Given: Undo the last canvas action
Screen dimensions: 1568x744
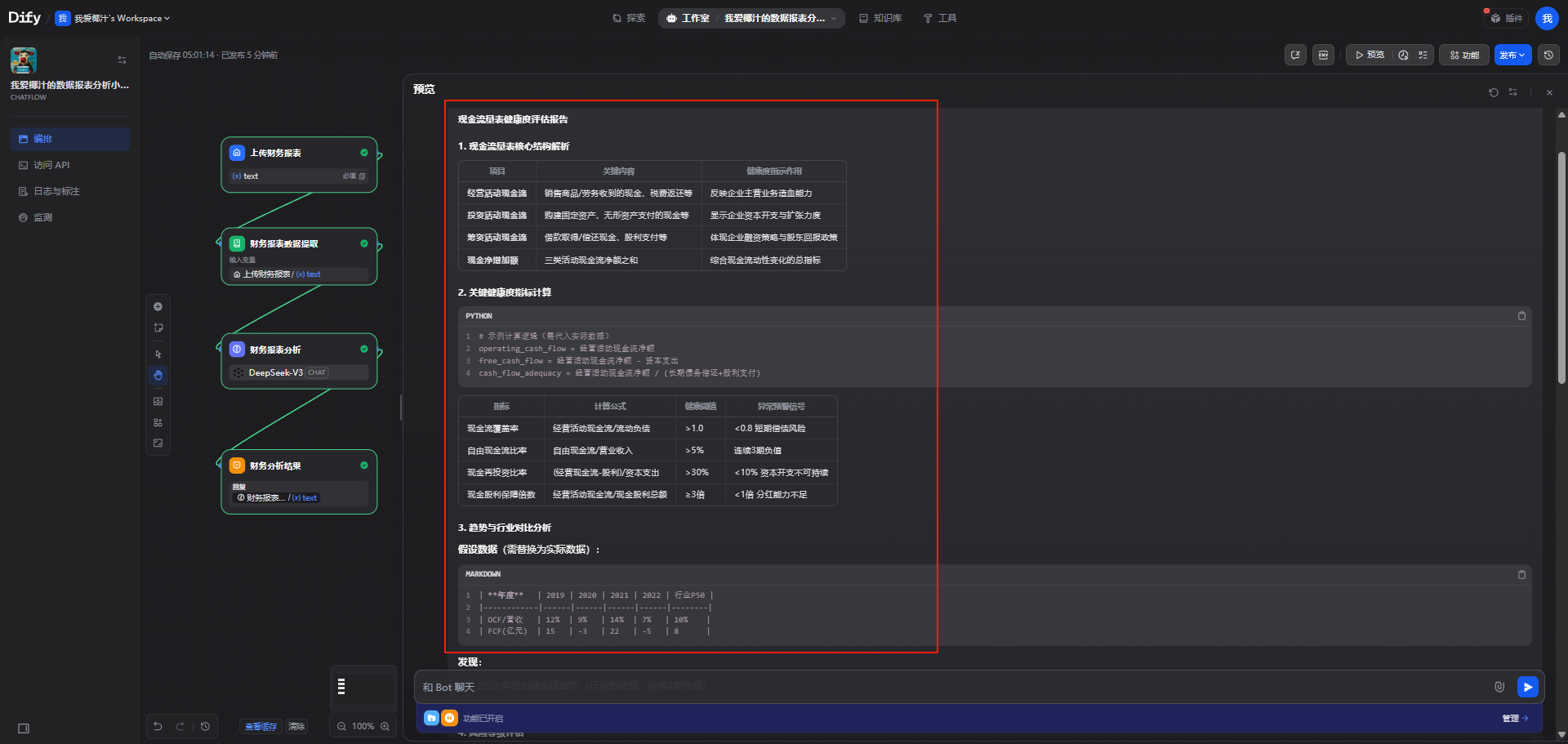Looking at the screenshot, I should click(x=158, y=726).
